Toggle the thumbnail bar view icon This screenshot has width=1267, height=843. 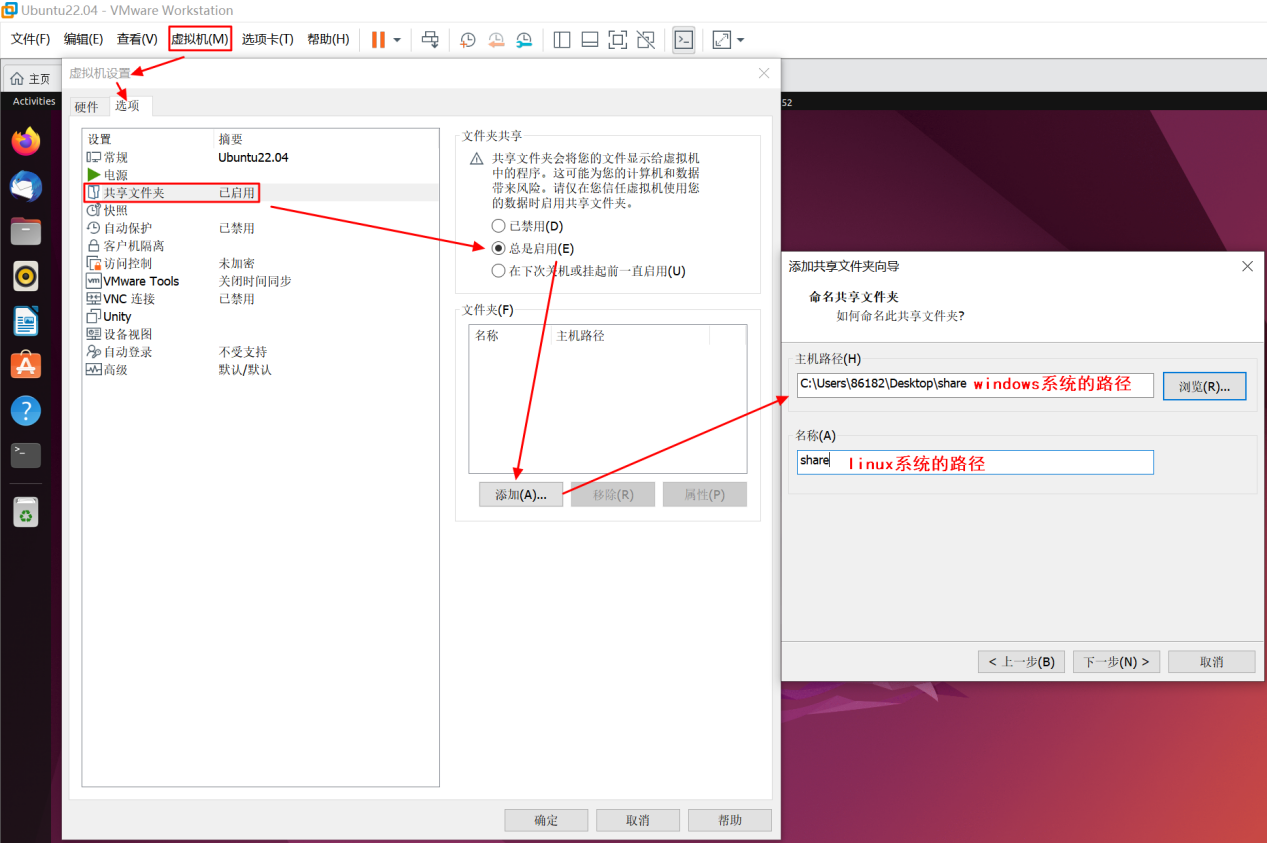click(590, 40)
